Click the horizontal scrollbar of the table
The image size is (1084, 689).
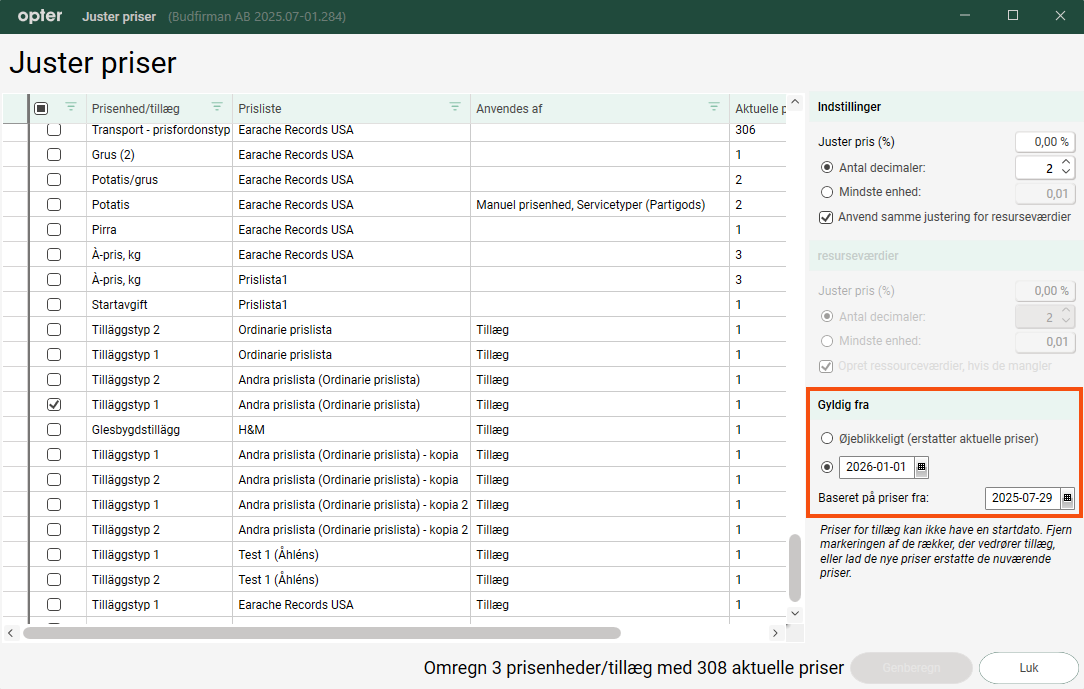[320, 633]
